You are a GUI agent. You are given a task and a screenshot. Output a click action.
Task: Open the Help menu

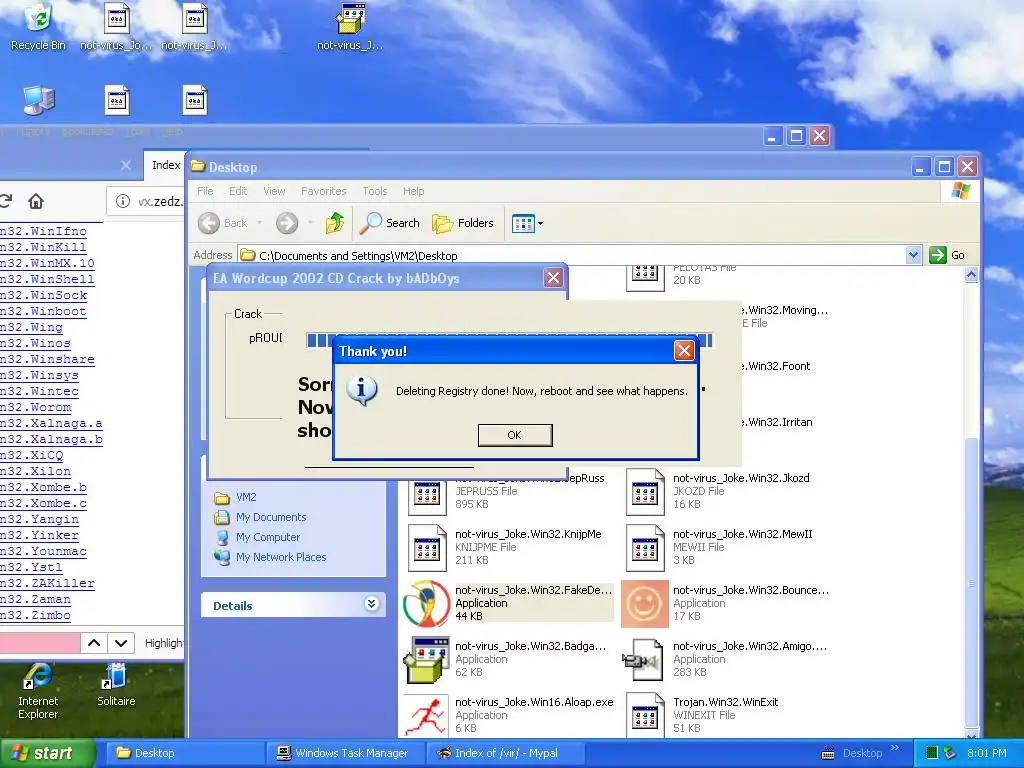point(413,191)
